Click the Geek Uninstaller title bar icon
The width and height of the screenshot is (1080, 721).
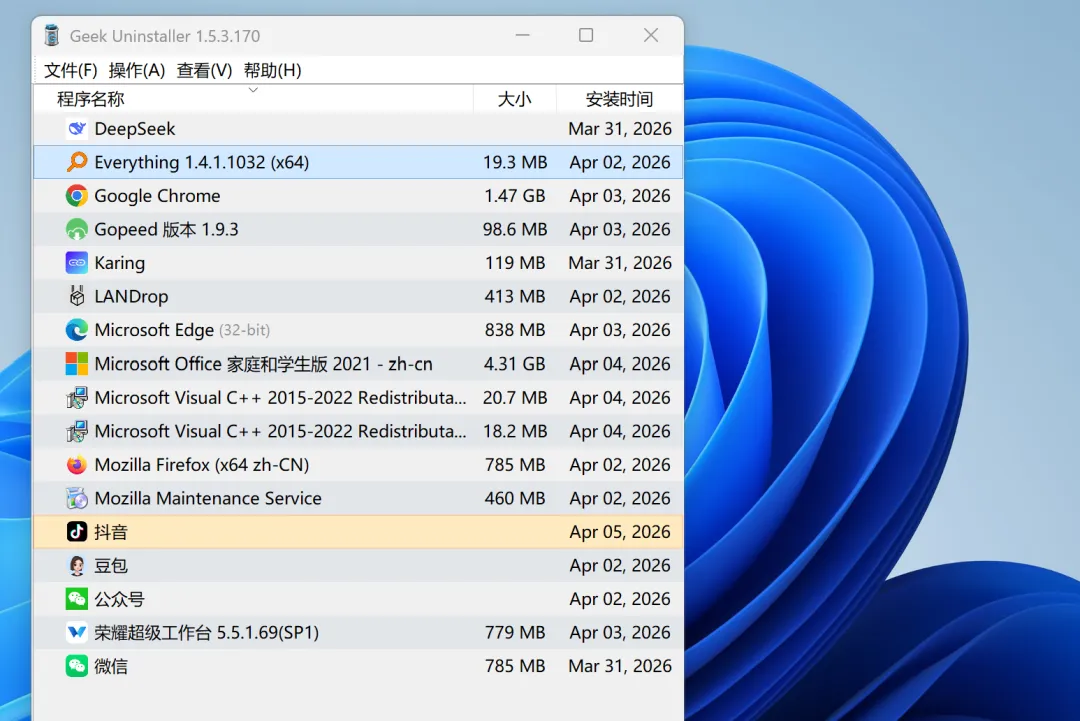pos(52,35)
